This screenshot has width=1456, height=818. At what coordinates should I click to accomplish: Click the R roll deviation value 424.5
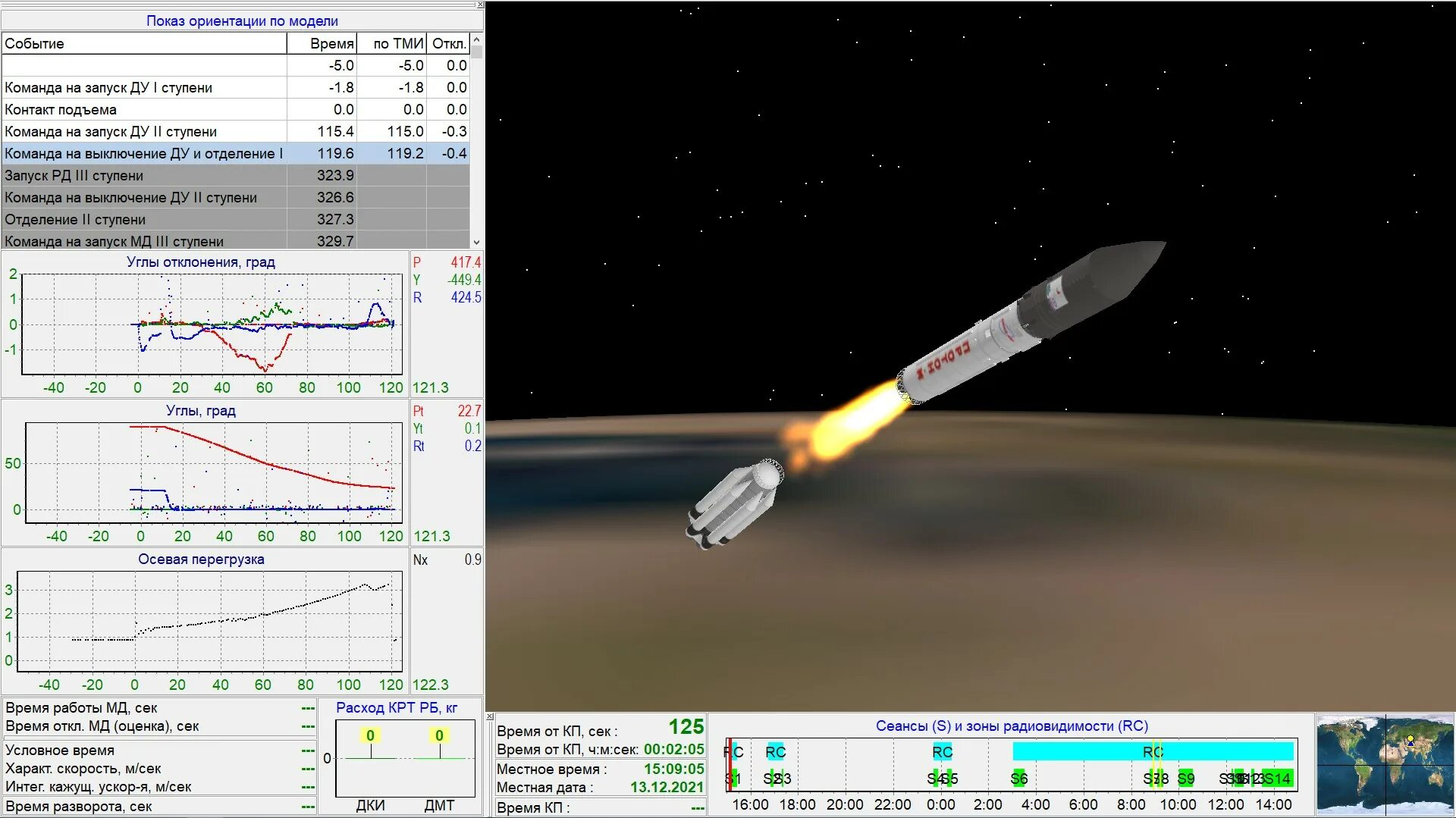[465, 297]
